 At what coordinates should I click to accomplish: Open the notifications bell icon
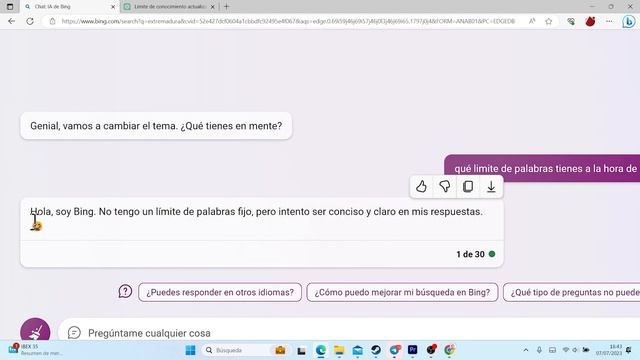tap(629, 350)
